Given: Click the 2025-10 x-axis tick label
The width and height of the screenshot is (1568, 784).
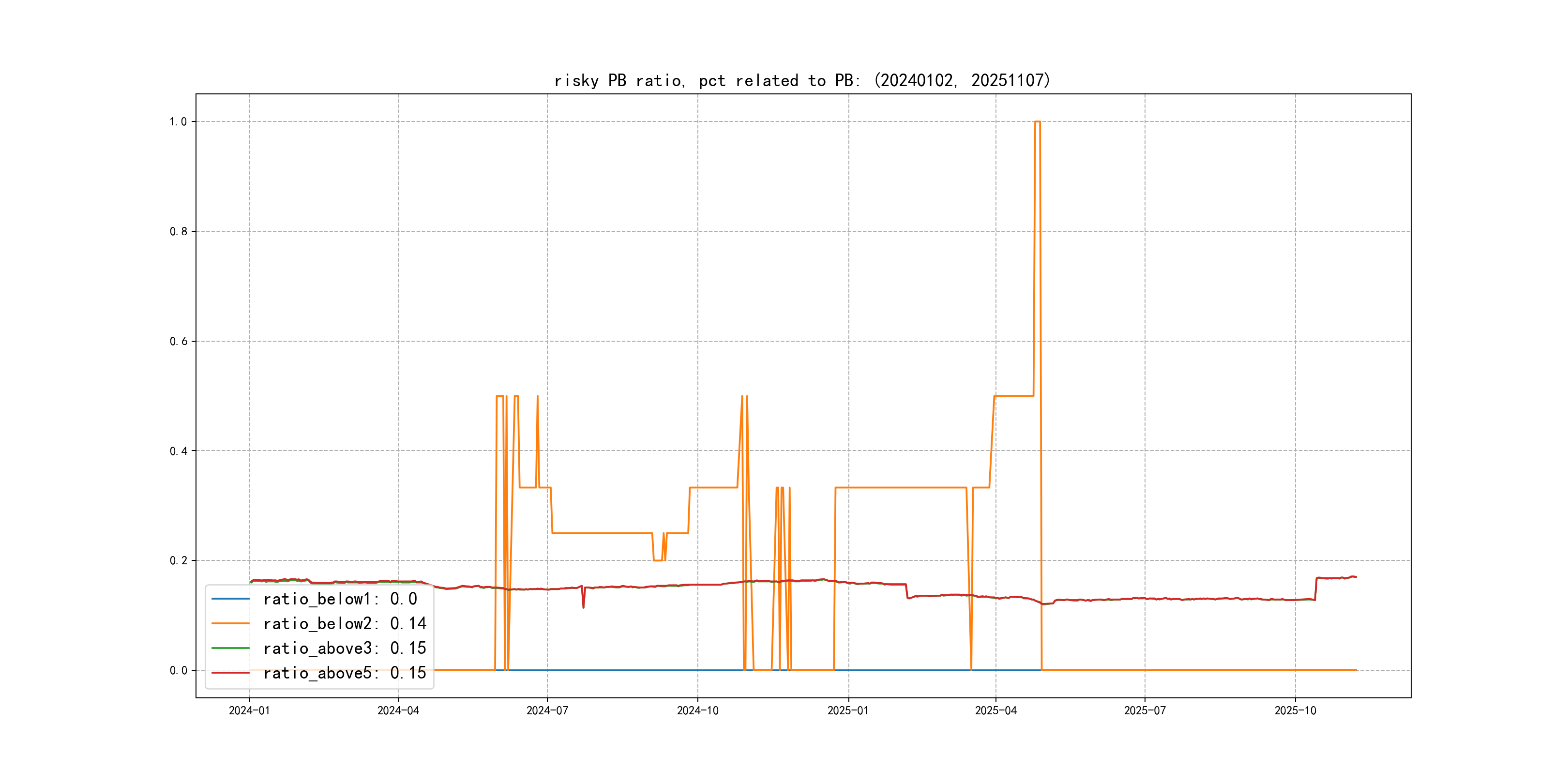Looking at the screenshot, I should pyautogui.click(x=1295, y=710).
